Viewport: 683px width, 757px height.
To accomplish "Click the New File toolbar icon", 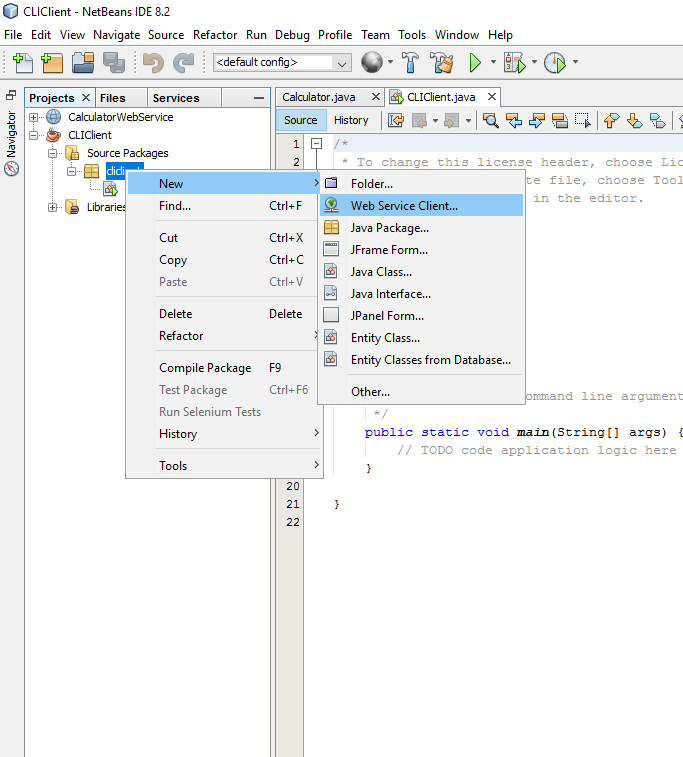I will click(23, 62).
